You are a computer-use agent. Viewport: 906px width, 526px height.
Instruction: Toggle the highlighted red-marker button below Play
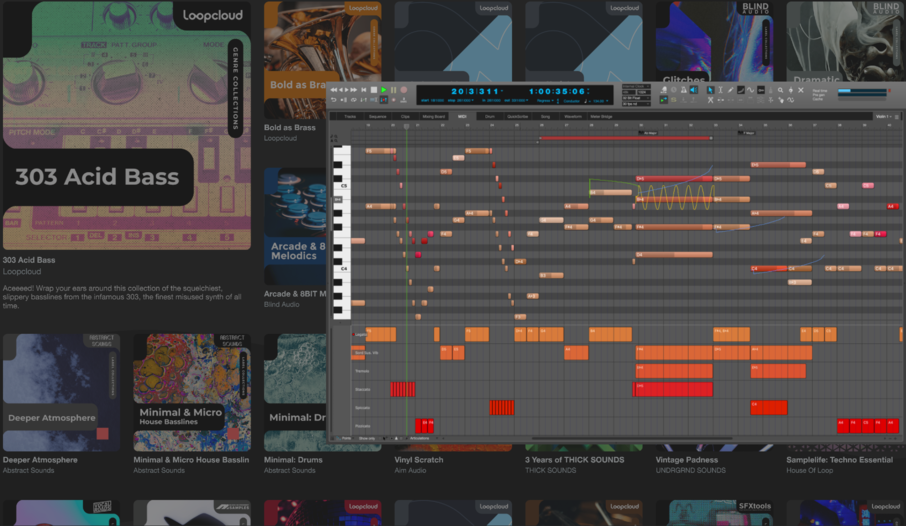384,100
